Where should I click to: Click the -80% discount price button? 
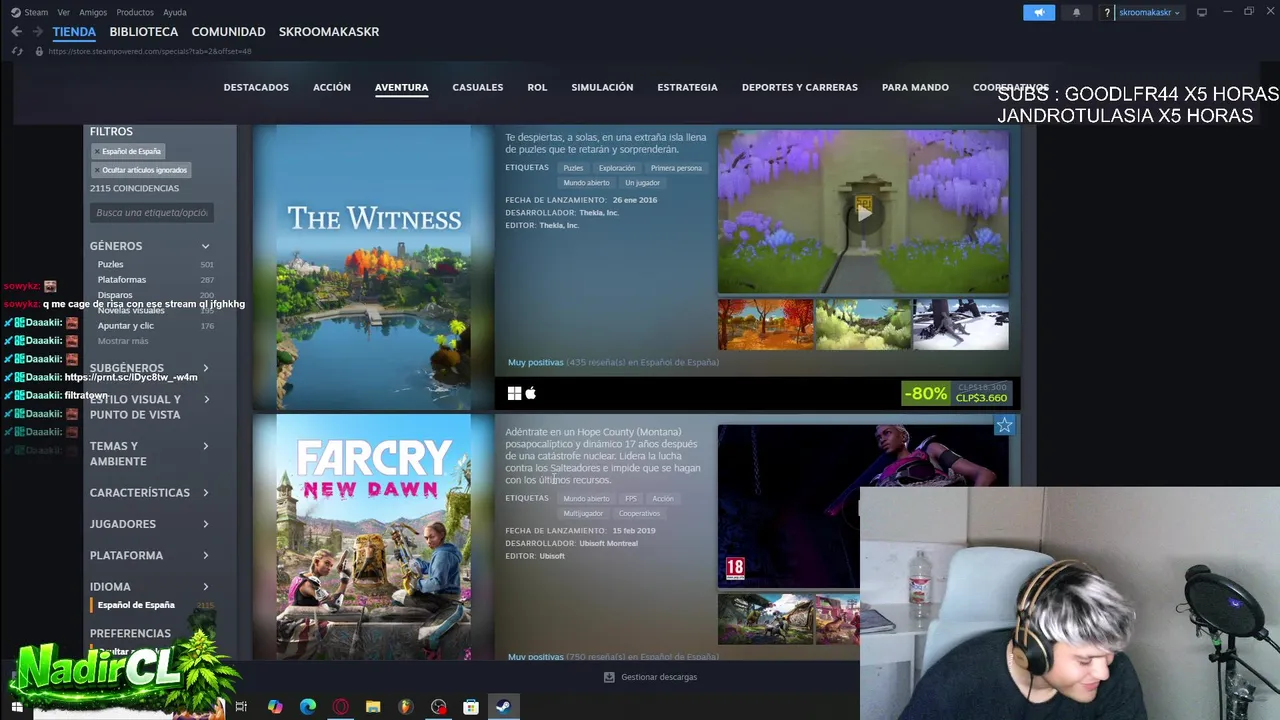pos(958,393)
